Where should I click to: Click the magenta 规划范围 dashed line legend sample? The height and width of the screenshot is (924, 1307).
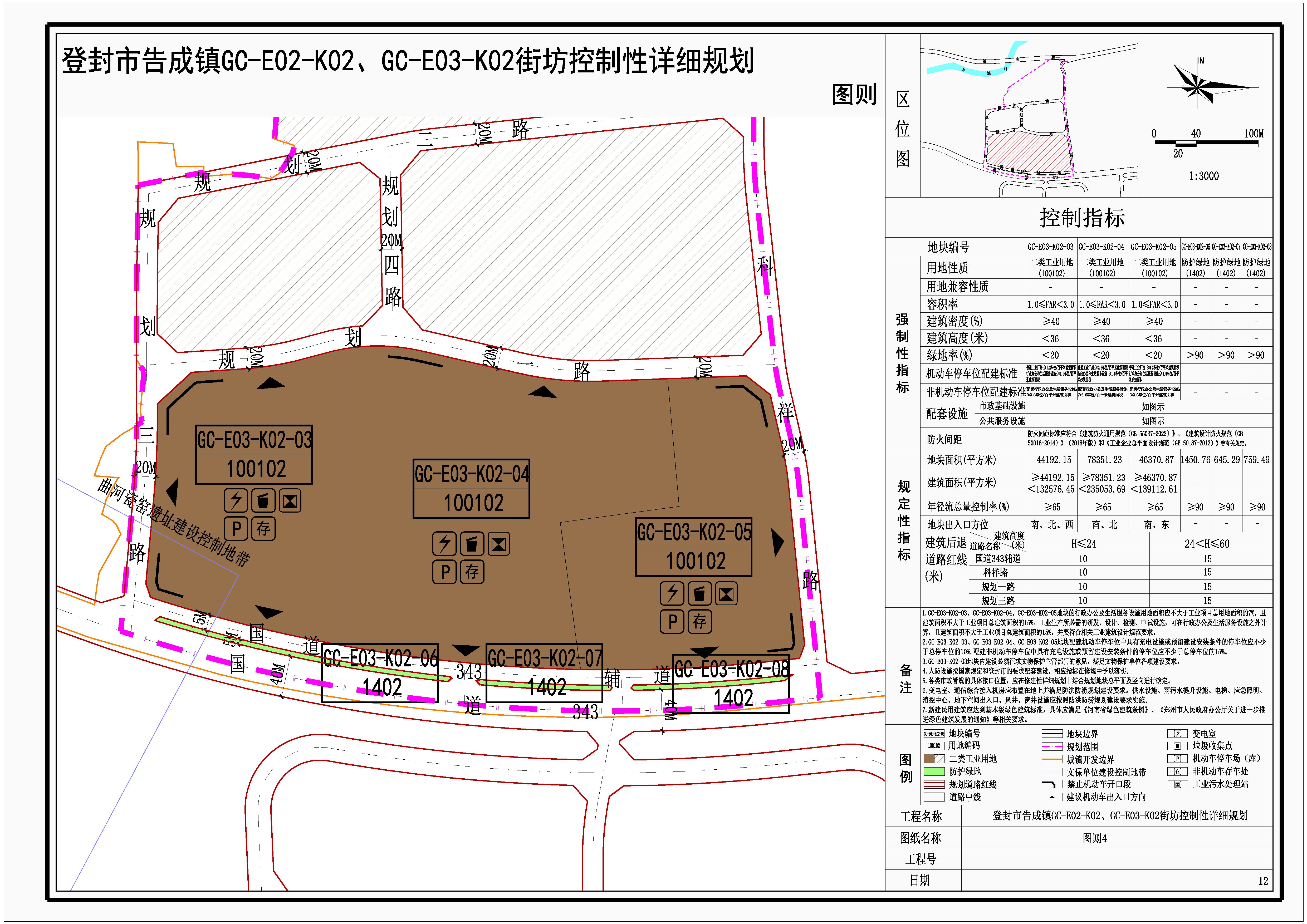pyautogui.click(x=1052, y=746)
